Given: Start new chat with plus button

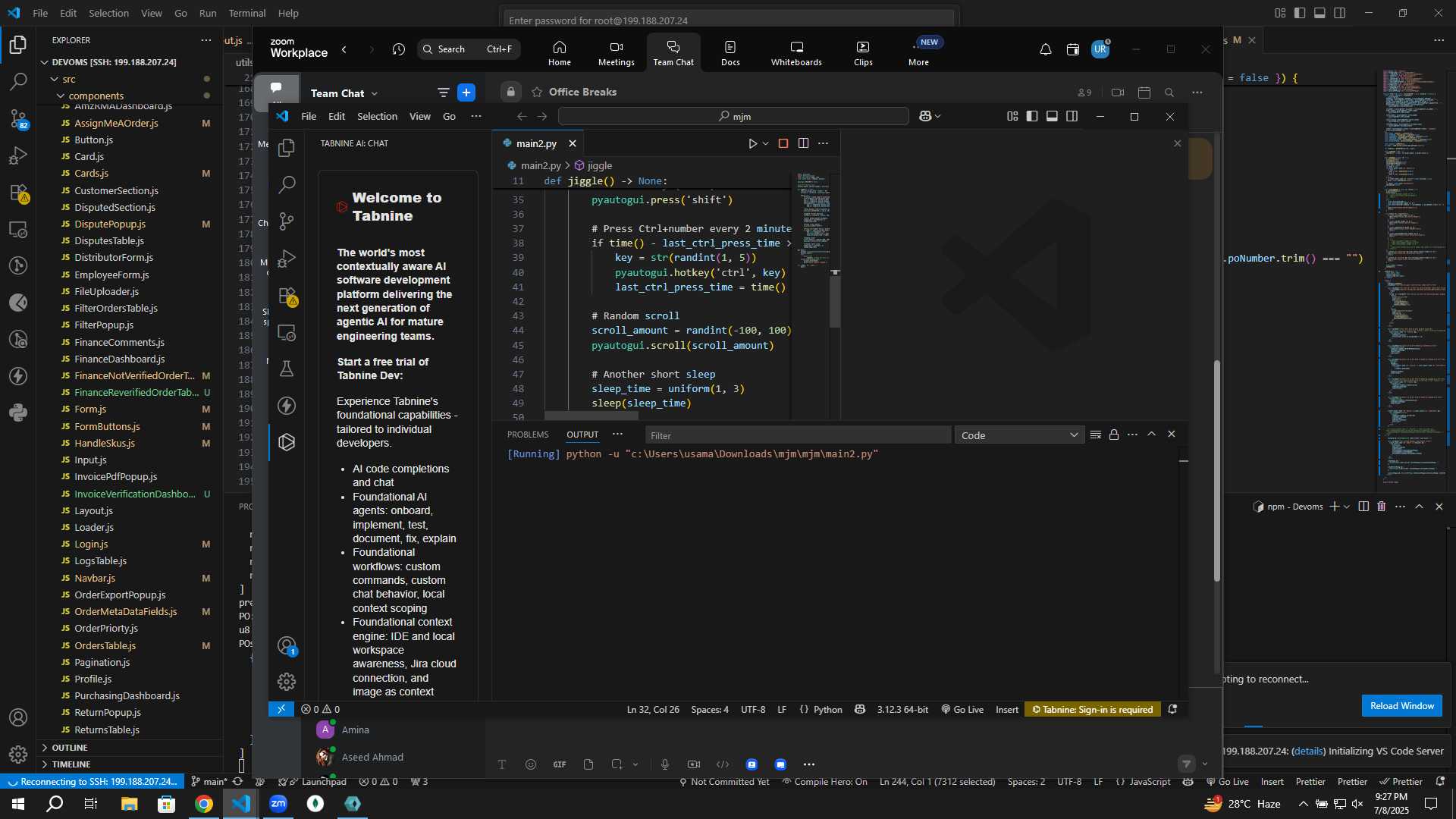Looking at the screenshot, I should (466, 93).
